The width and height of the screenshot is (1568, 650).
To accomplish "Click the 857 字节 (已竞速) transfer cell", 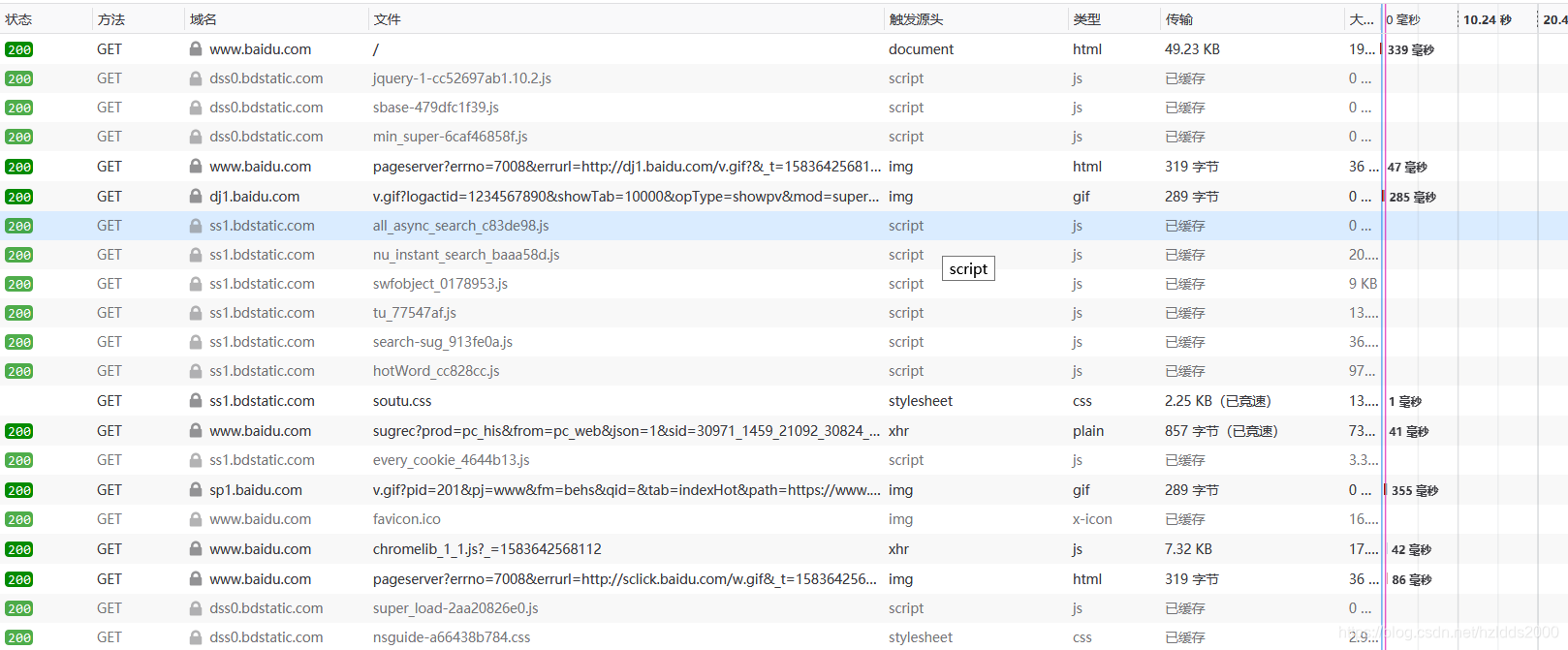I will point(1221,431).
